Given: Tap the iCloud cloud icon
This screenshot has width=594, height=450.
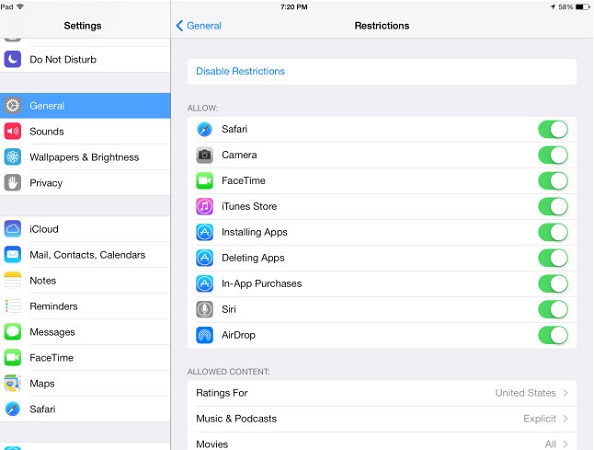Looking at the screenshot, I should coord(13,229).
